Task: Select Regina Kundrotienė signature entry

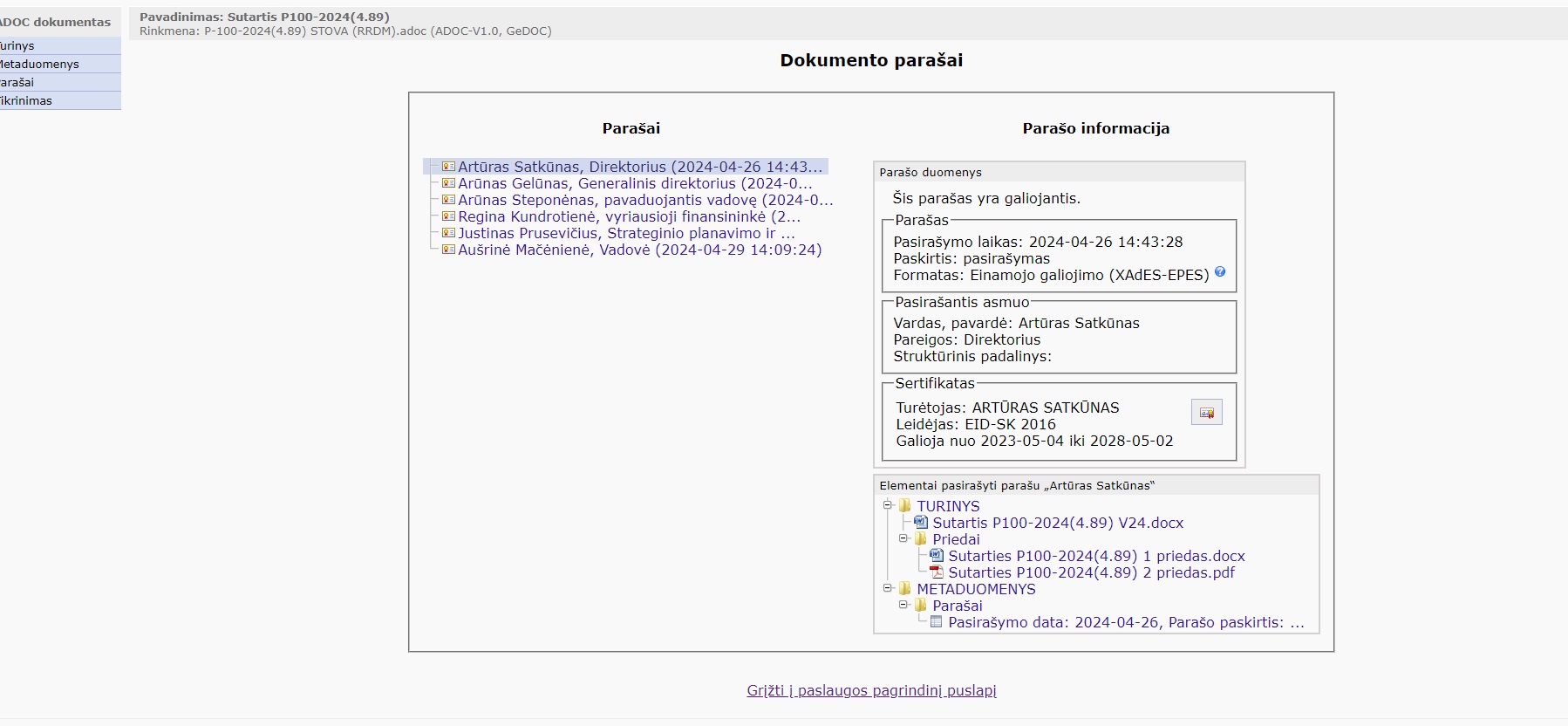Action: tap(628, 216)
